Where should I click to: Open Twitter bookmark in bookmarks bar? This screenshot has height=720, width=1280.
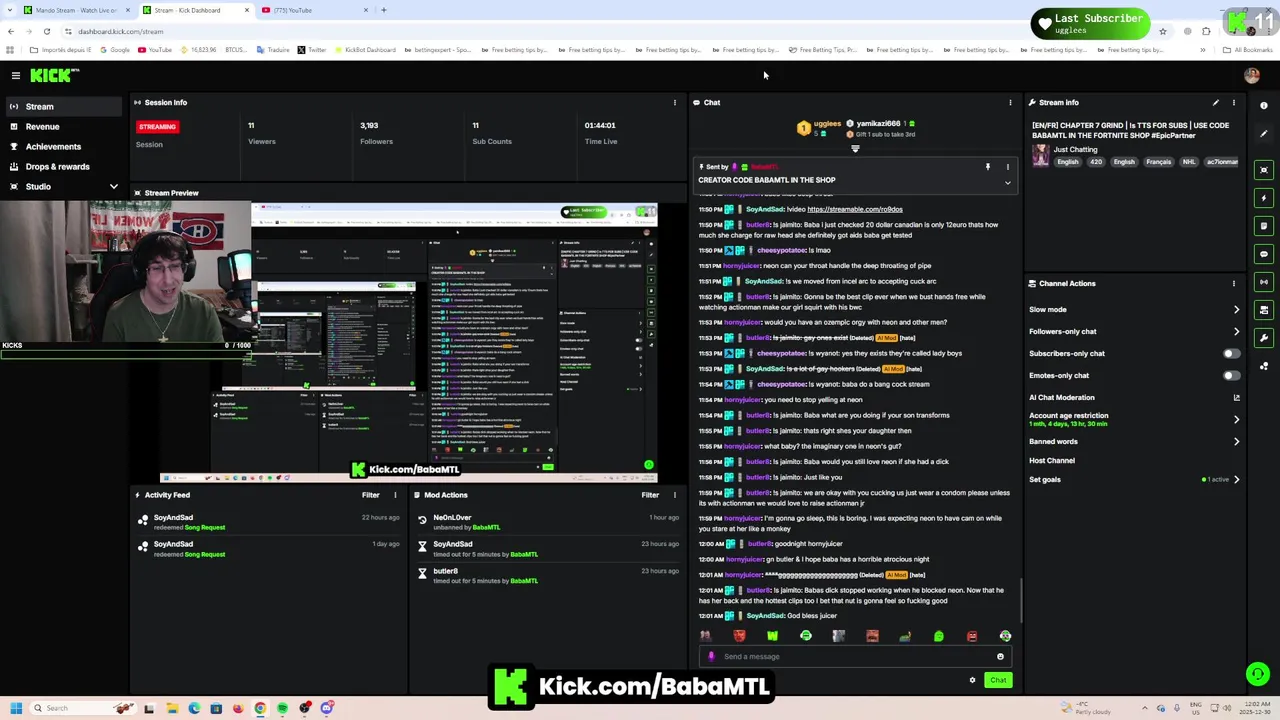[312, 50]
